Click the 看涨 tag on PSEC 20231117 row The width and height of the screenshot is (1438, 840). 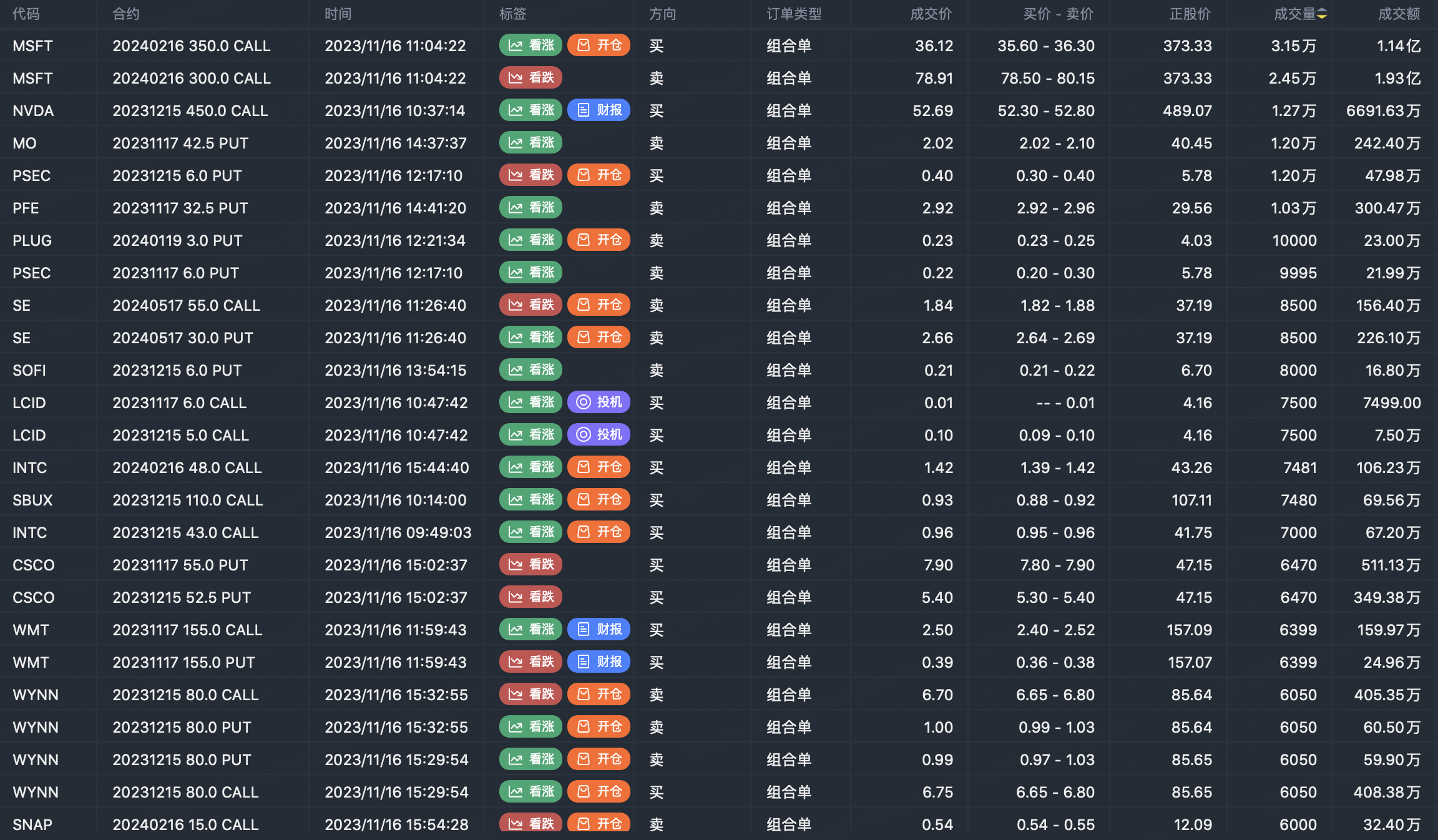(x=531, y=273)
